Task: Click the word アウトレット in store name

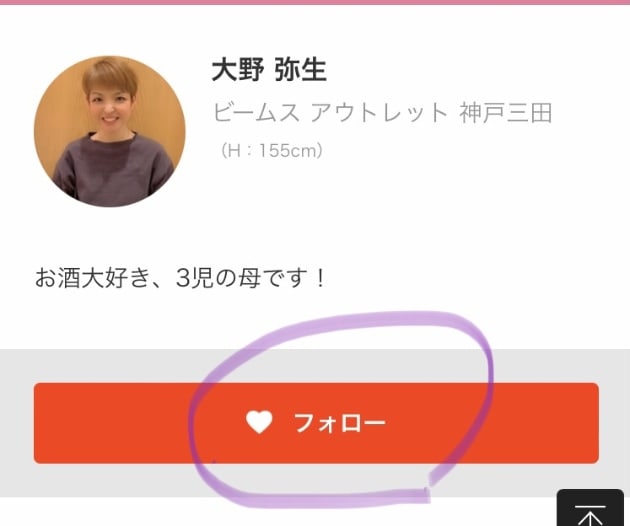Action: tap(379, 113)
